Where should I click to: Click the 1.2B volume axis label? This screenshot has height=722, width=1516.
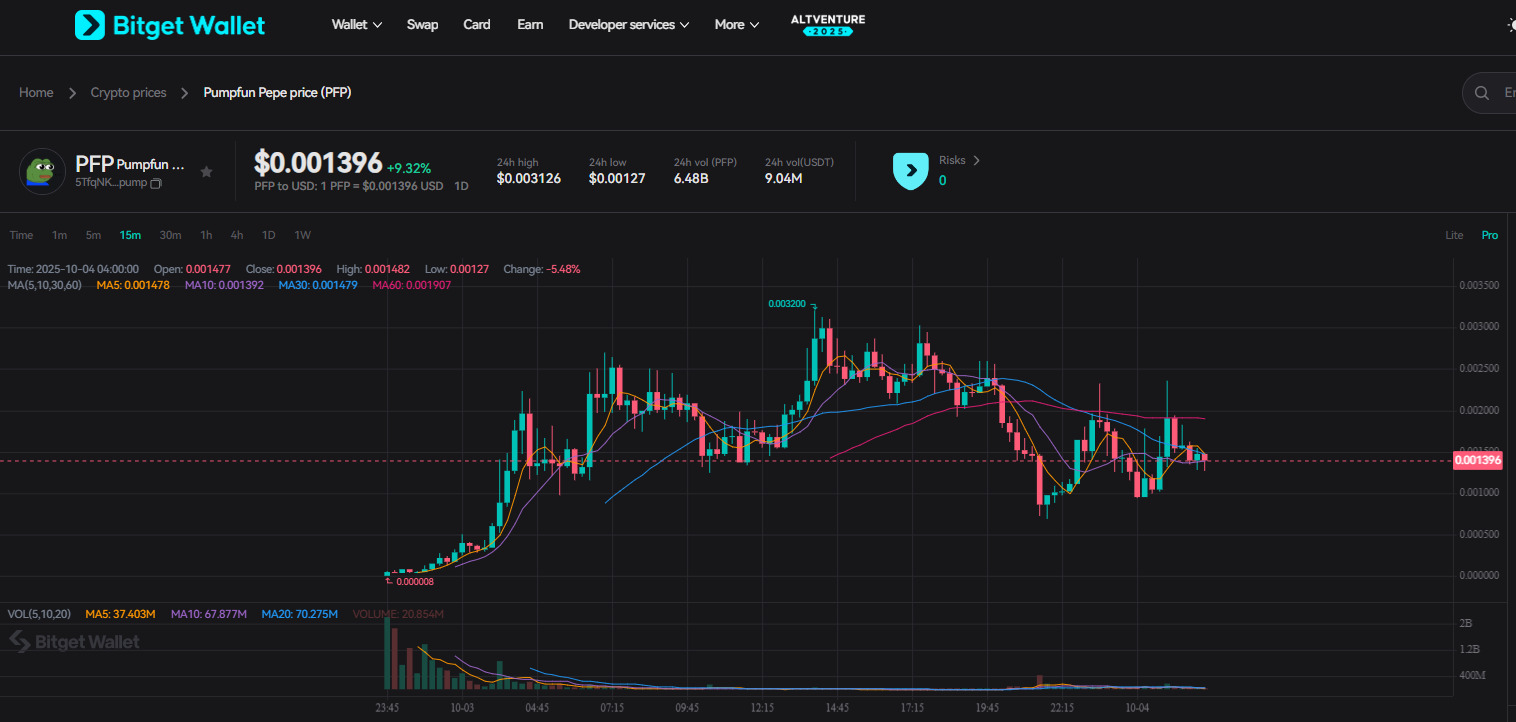1471,649
